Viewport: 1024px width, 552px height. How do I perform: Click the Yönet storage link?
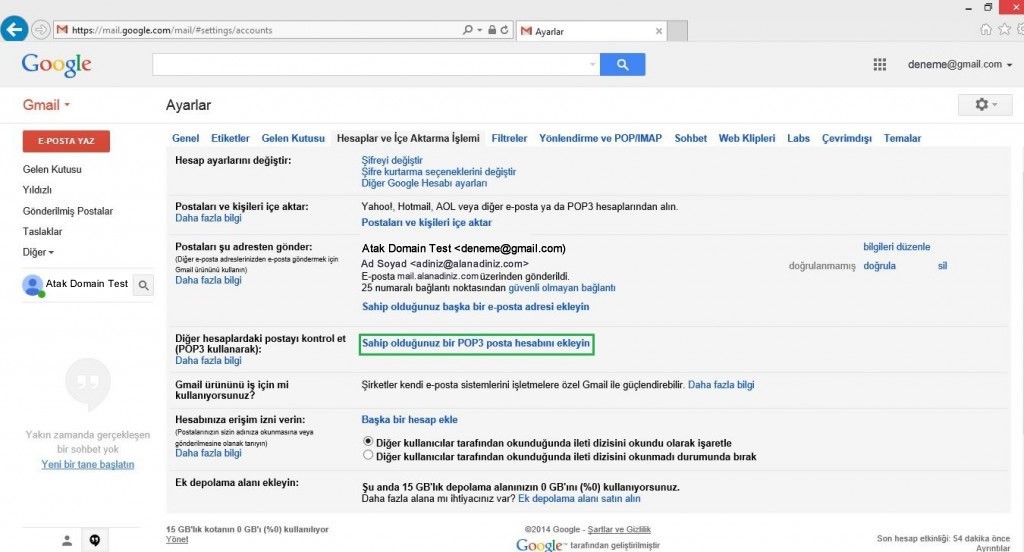tap(177, 540)
